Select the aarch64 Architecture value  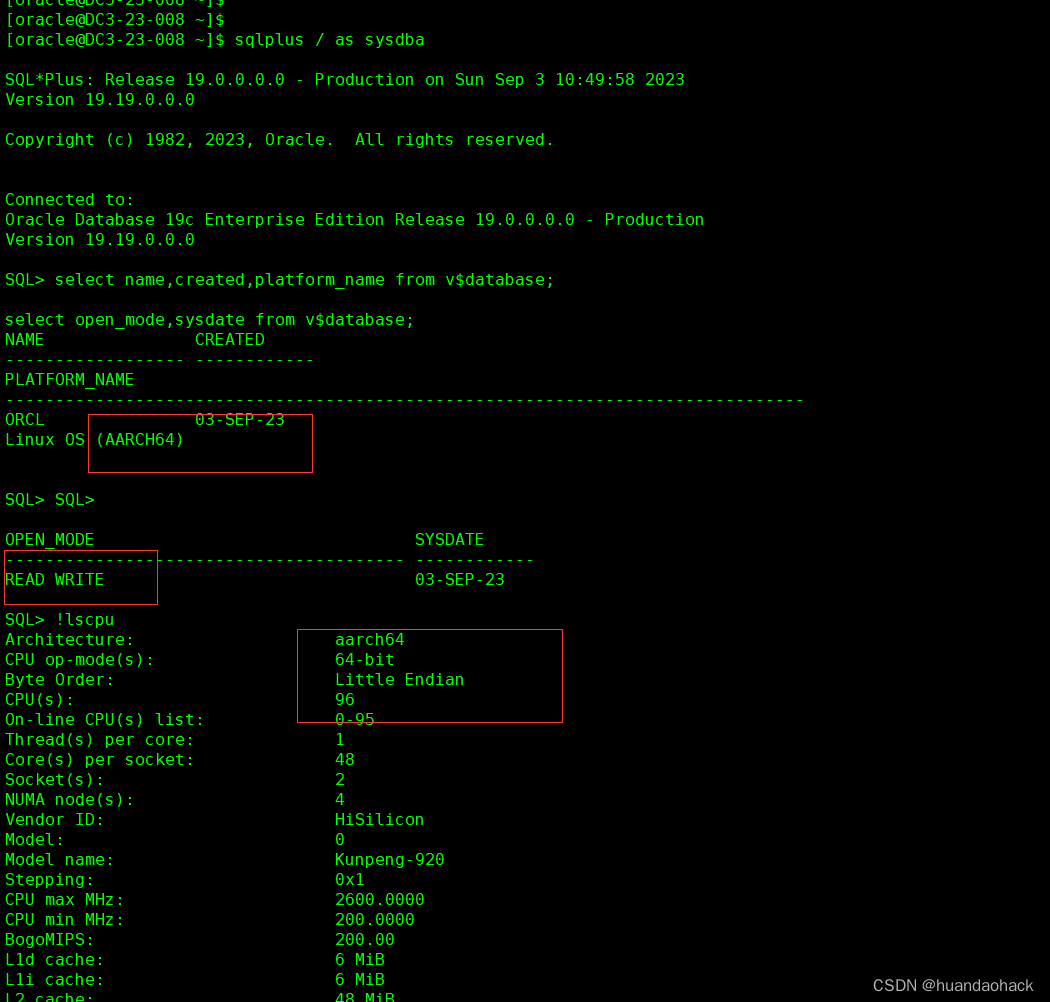370,639
